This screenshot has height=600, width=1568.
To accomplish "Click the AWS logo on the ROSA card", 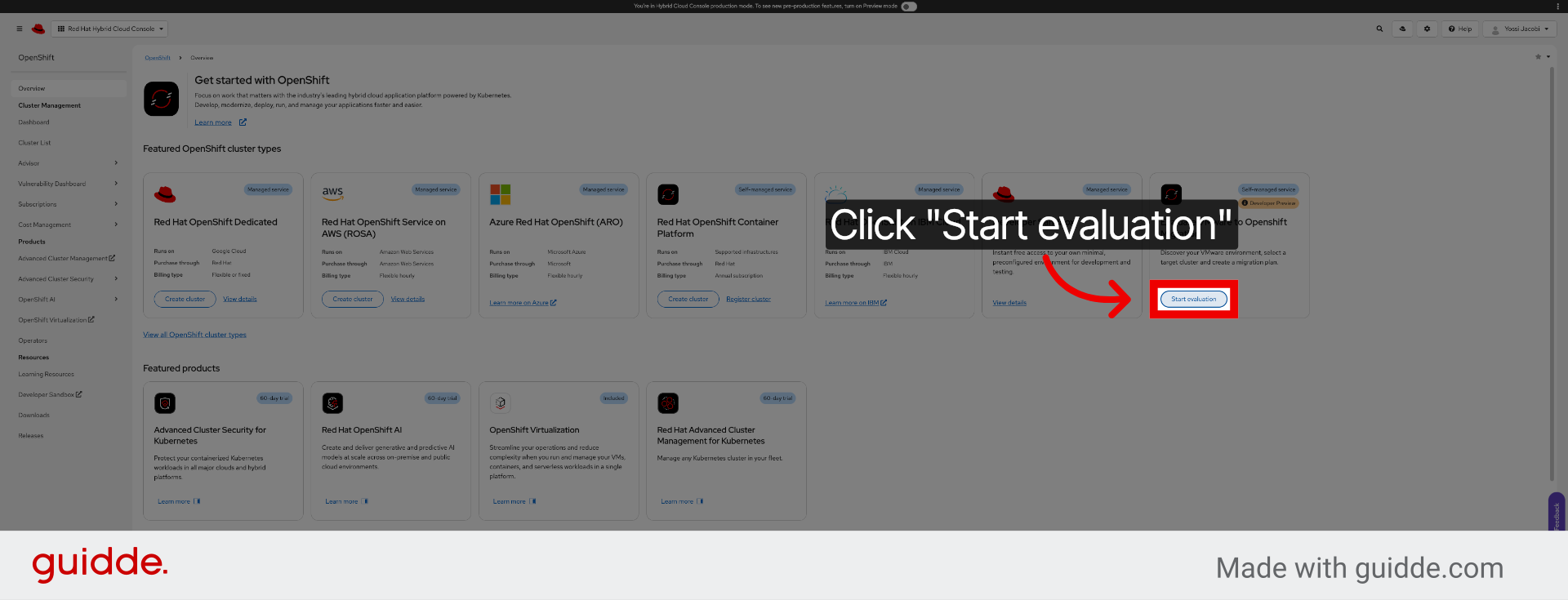I will (x=332, y=193).
